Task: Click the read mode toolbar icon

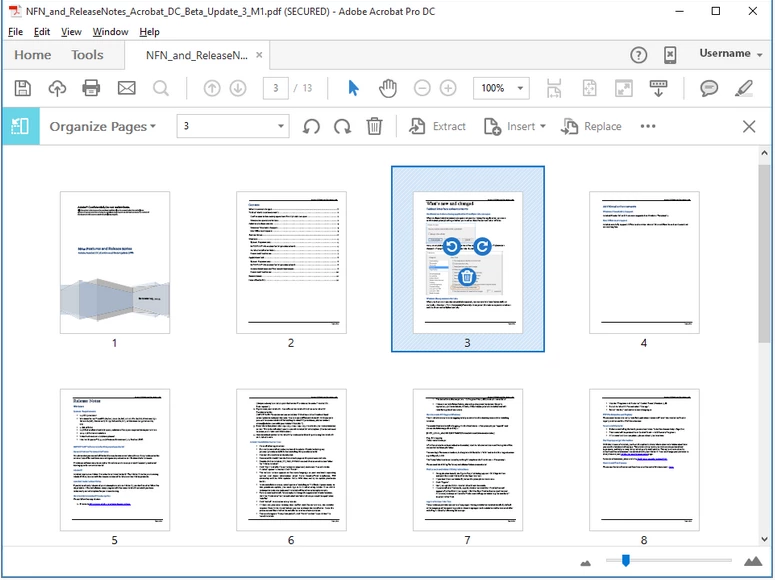Action: (x=658, y=88)
